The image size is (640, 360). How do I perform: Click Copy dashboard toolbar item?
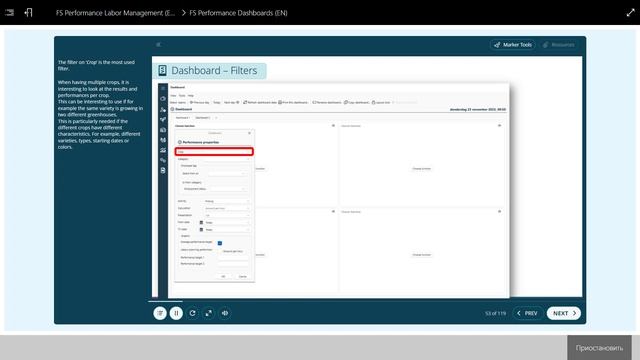[356, 102]
